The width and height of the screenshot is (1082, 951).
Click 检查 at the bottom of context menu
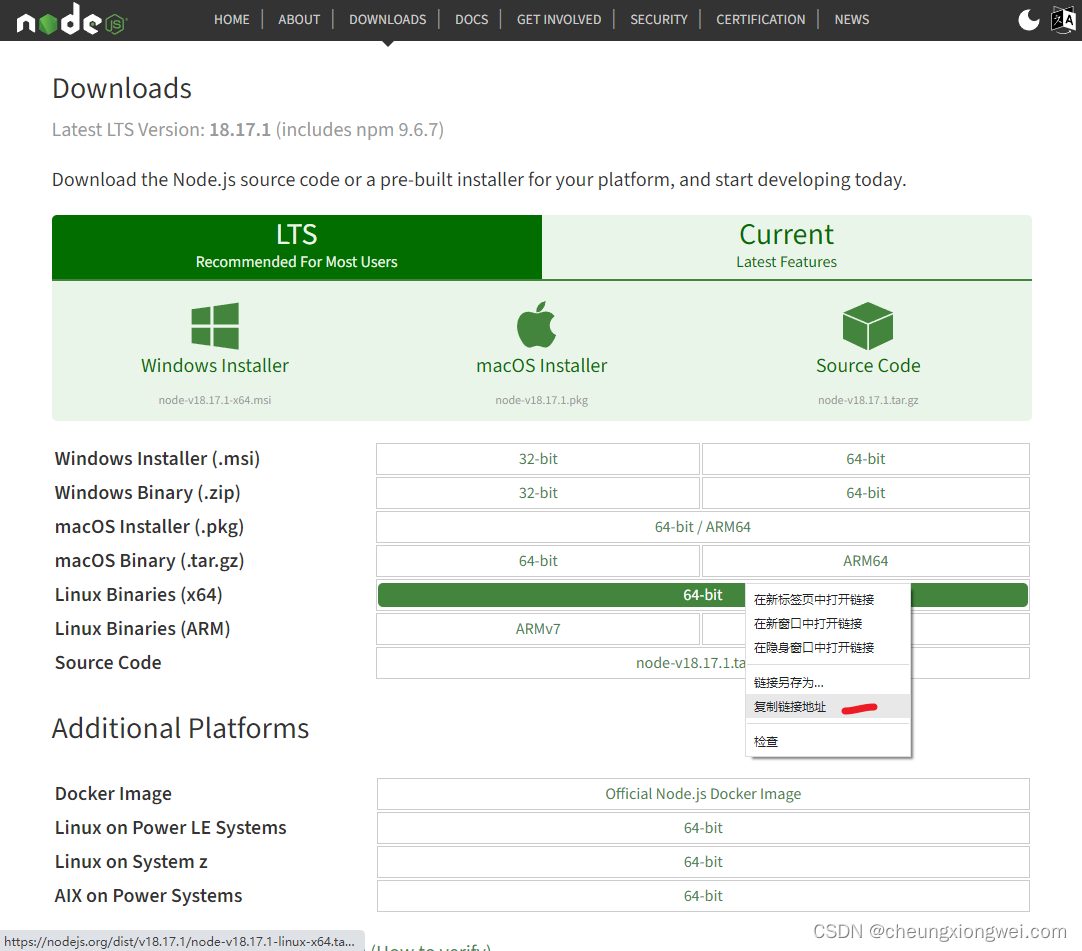click(x=765, y=741)
